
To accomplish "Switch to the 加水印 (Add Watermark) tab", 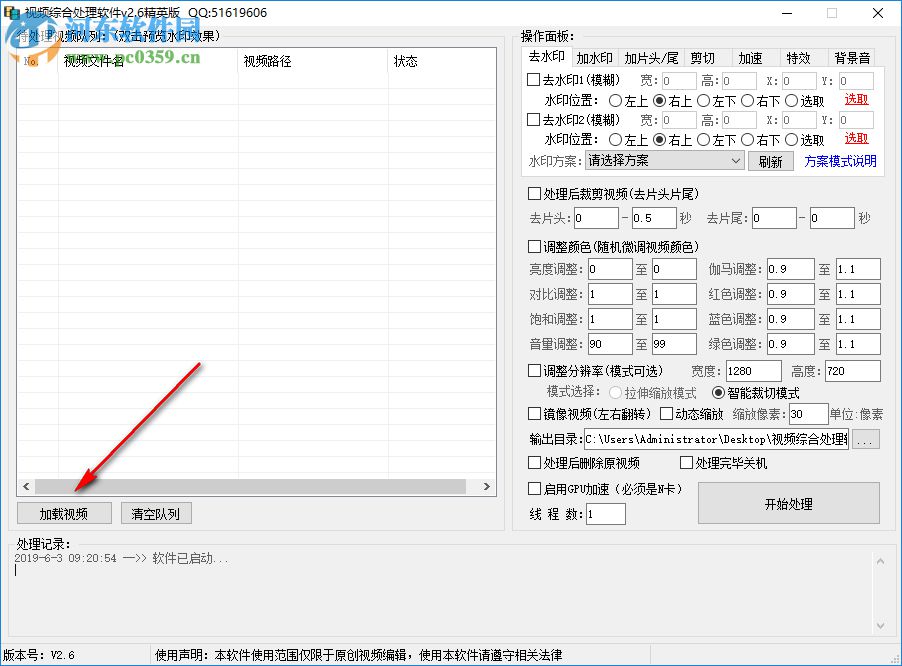I will [x=596, y=57].
